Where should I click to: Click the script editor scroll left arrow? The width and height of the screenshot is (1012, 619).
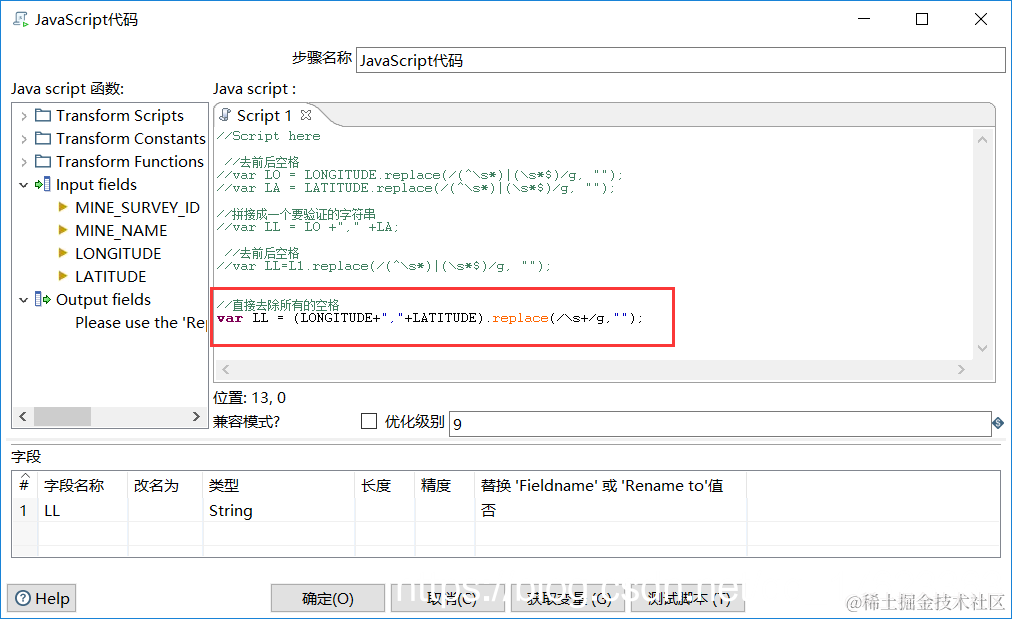pyautogui.click(x=226, y=369)
